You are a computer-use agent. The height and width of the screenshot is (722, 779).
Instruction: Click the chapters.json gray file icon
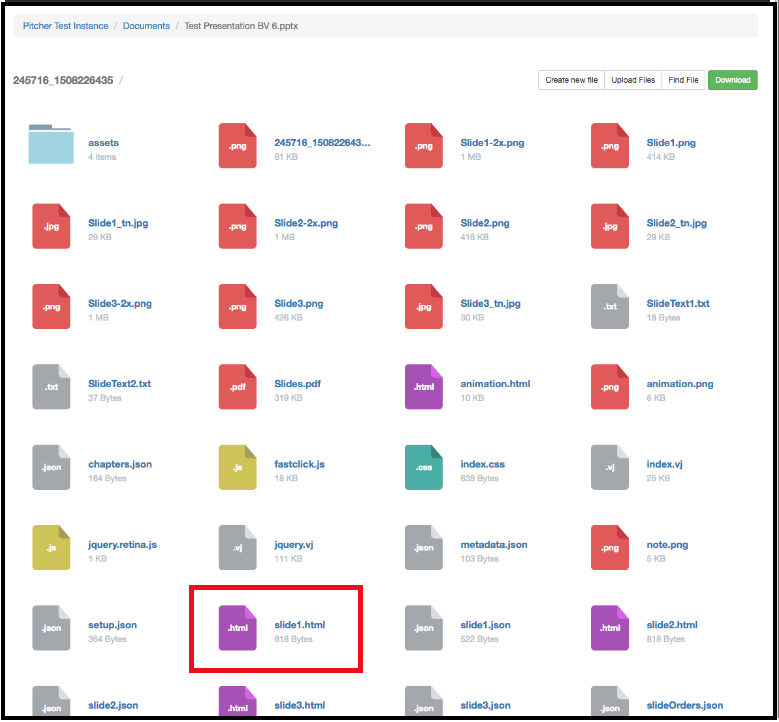click(52, 466)
